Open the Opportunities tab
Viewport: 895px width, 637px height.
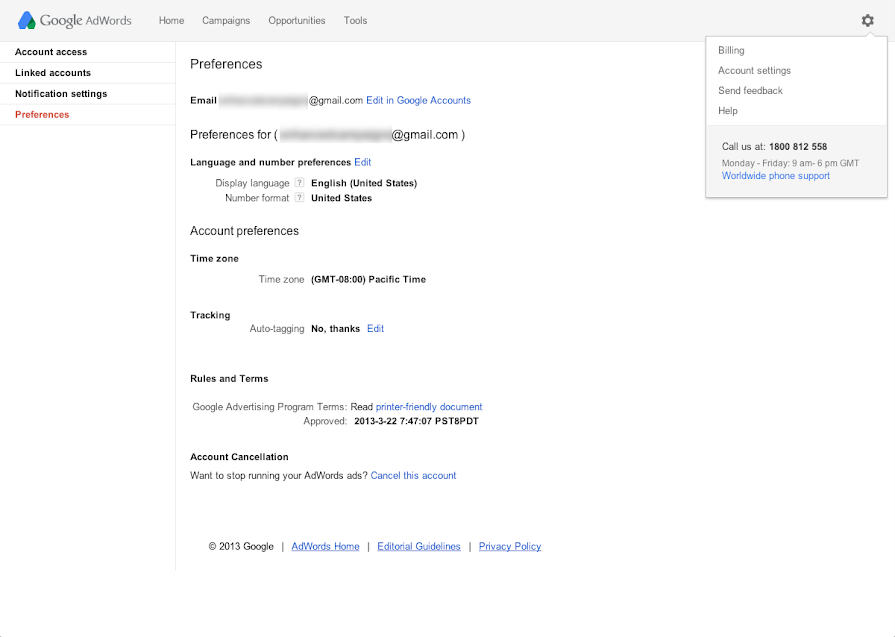click(296, 21)
